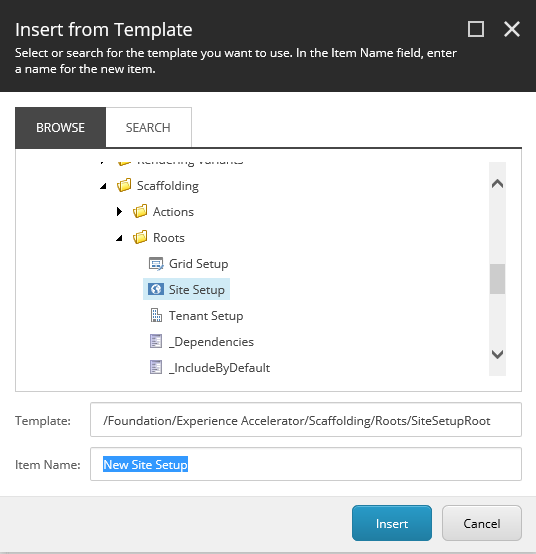Switch to the SEARCH tab
The image size is (536, 554).
tap(148, 128)
